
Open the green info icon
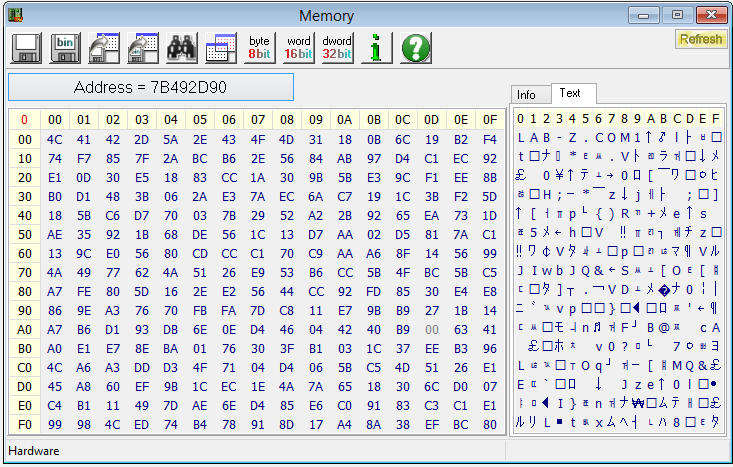(x=376, y=48)
